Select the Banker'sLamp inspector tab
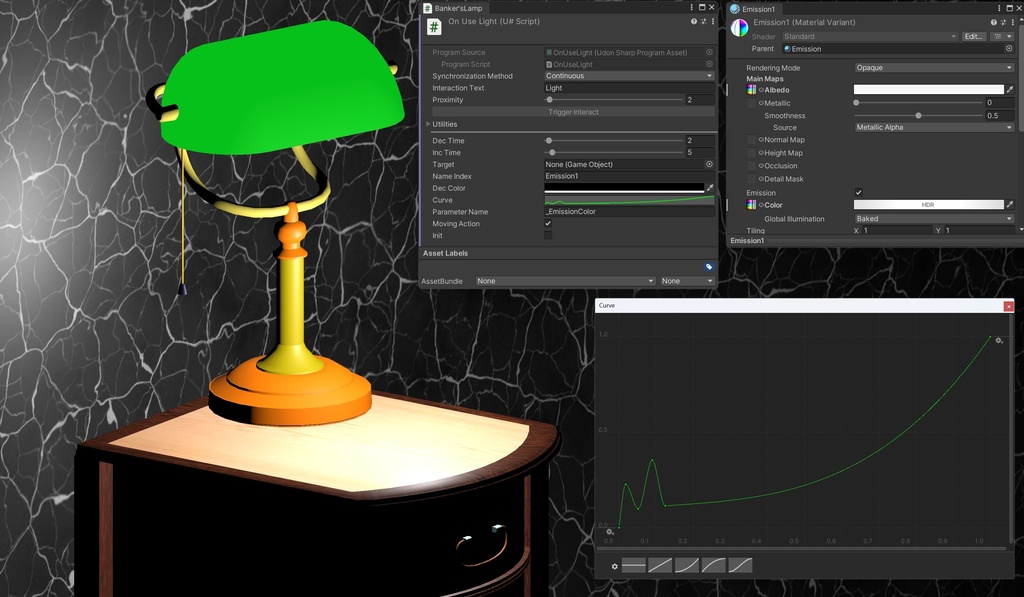The height and width of the screenshot is (597, 1024). [453, 8]
